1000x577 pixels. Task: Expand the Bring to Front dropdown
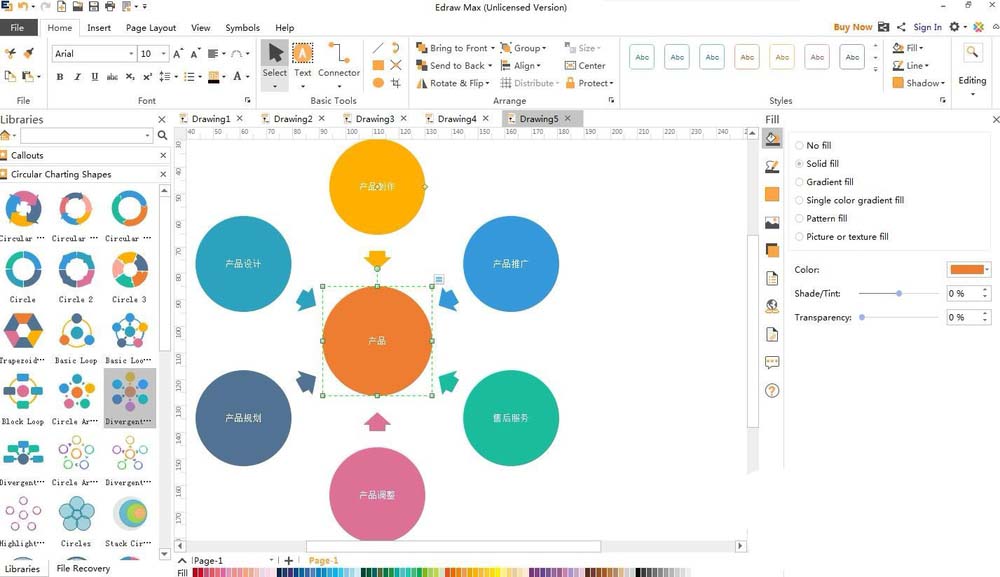click(493, 48)
